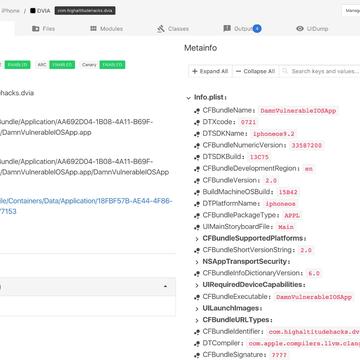Click the Output notification badge

pyautogui.click(x=257, y=29)
